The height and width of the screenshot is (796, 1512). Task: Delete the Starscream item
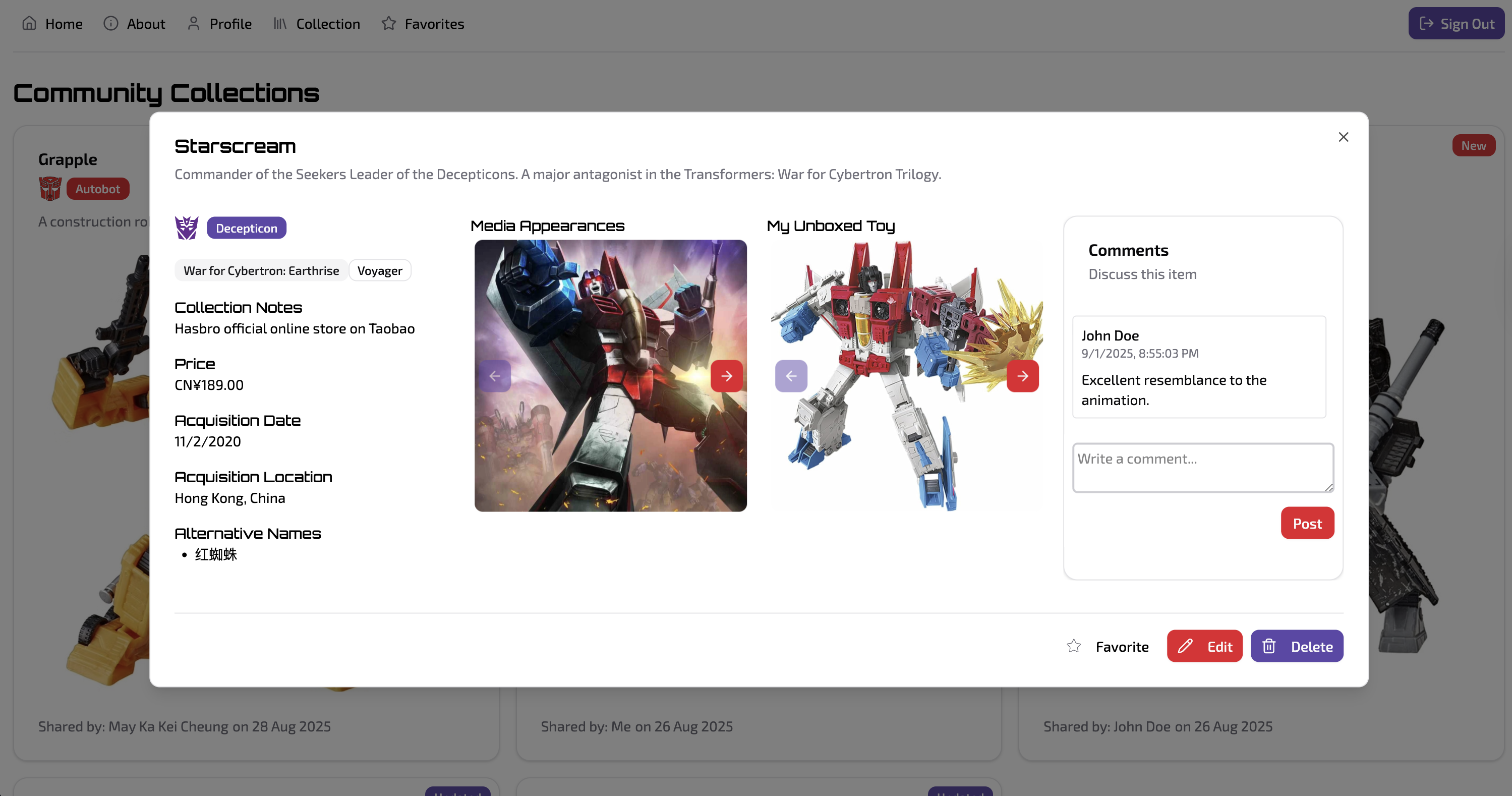click(x=1297, y=646)
